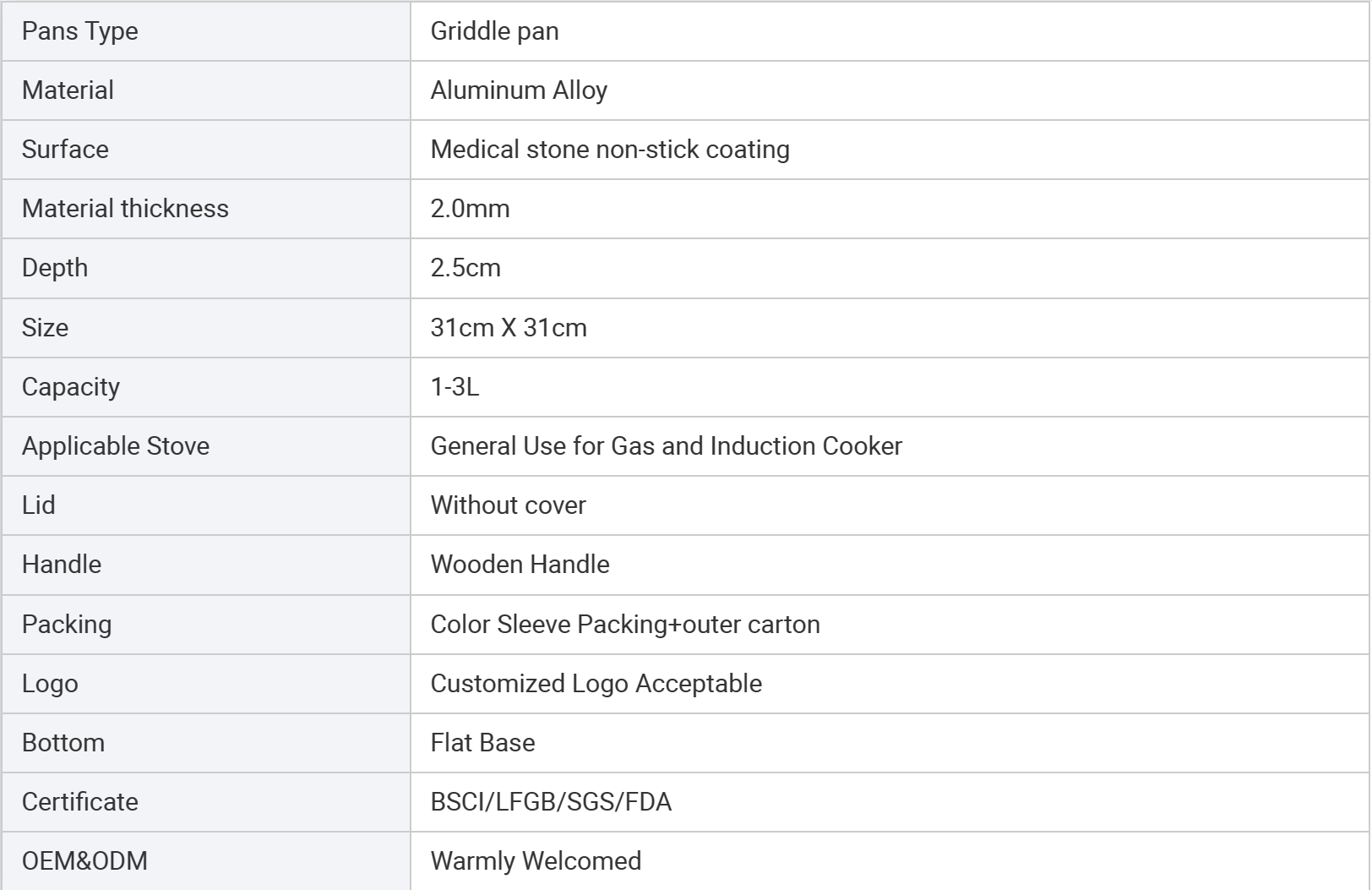Click the 'Capacity' row label

(x=71, y=387)
